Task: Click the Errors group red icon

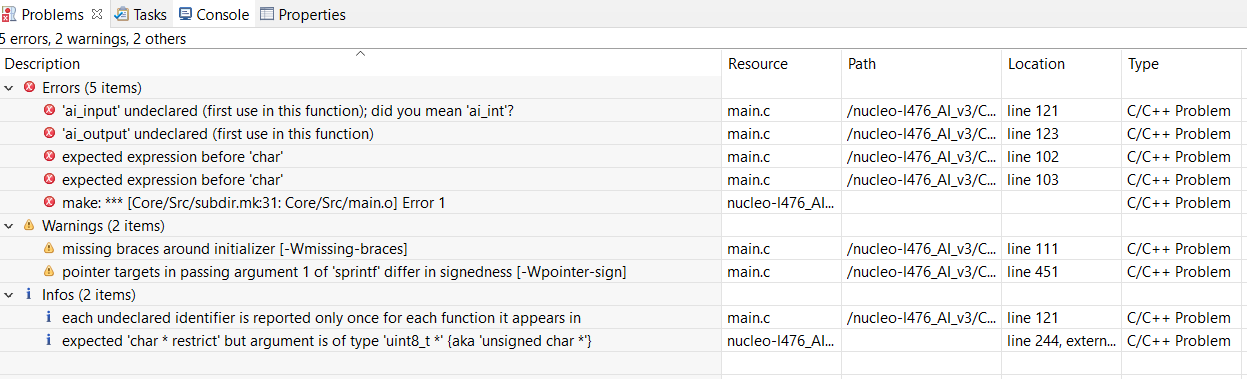Action: click(29, 87)
